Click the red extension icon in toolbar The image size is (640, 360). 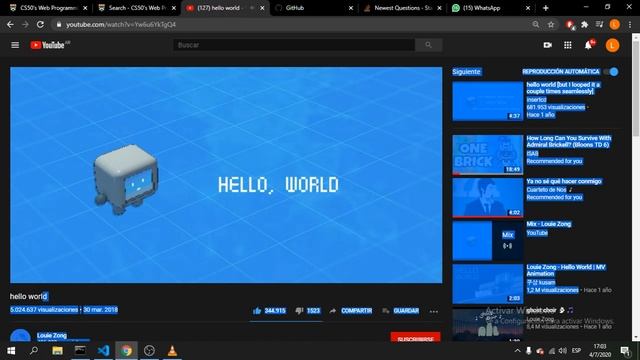coord(570,25)
